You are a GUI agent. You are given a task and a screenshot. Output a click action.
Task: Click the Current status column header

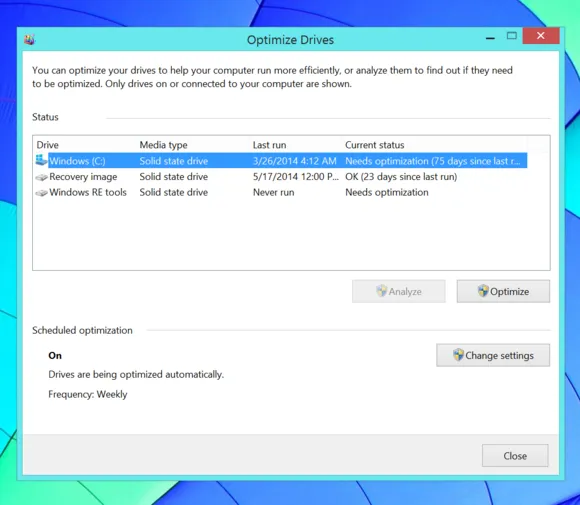(x=374, y=145)
